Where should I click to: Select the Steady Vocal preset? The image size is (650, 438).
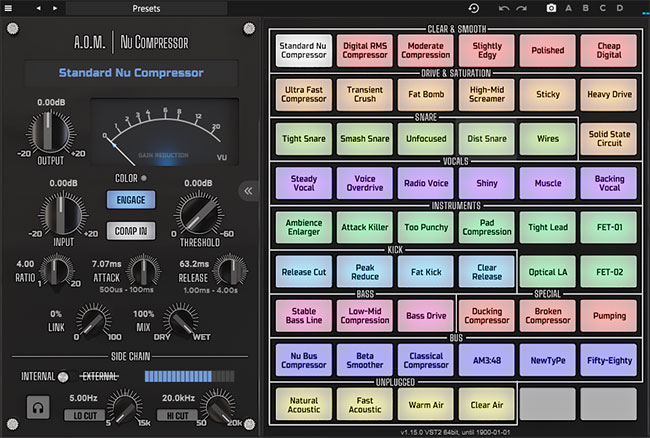304,183
